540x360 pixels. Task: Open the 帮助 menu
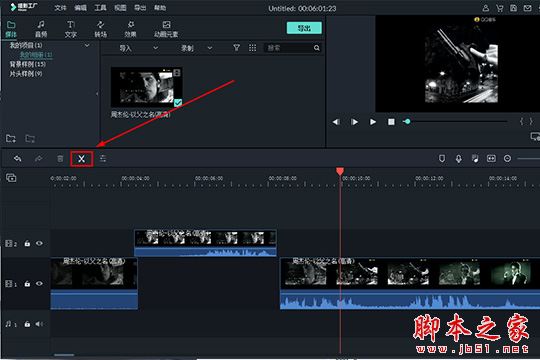[160, 8]
